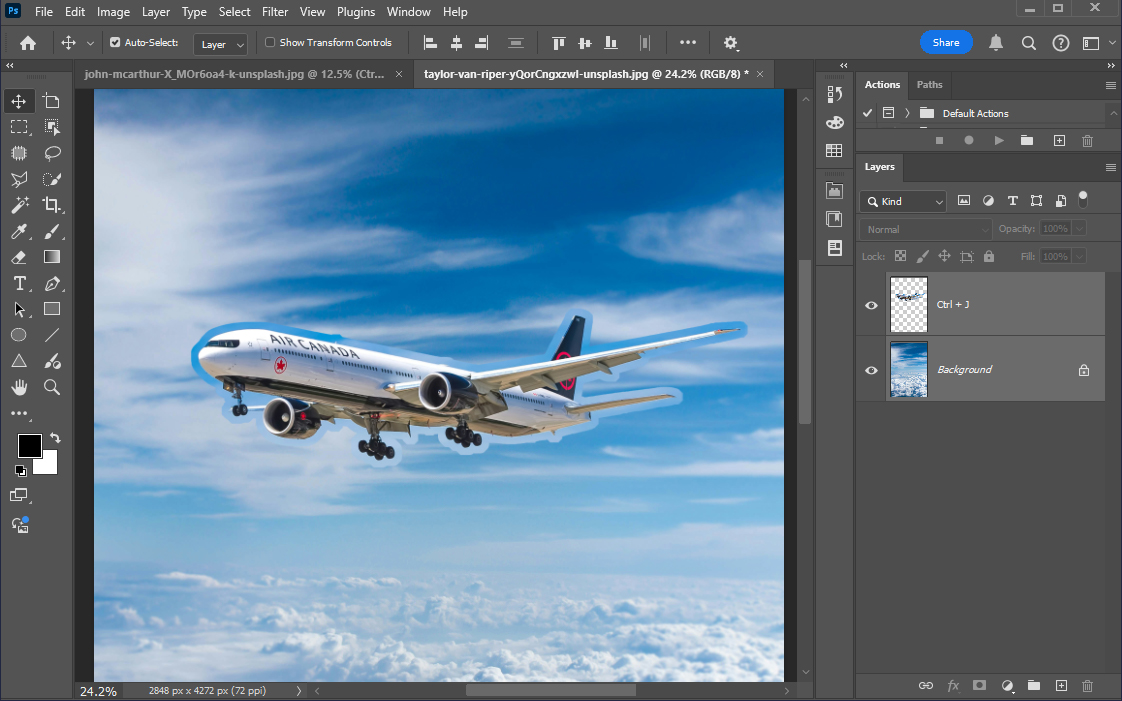Image resolution: width=1122 pixels, height=701 pixels.
Task: Click the Ctrl + J layer thumbnail
Action: coord(909,304)
